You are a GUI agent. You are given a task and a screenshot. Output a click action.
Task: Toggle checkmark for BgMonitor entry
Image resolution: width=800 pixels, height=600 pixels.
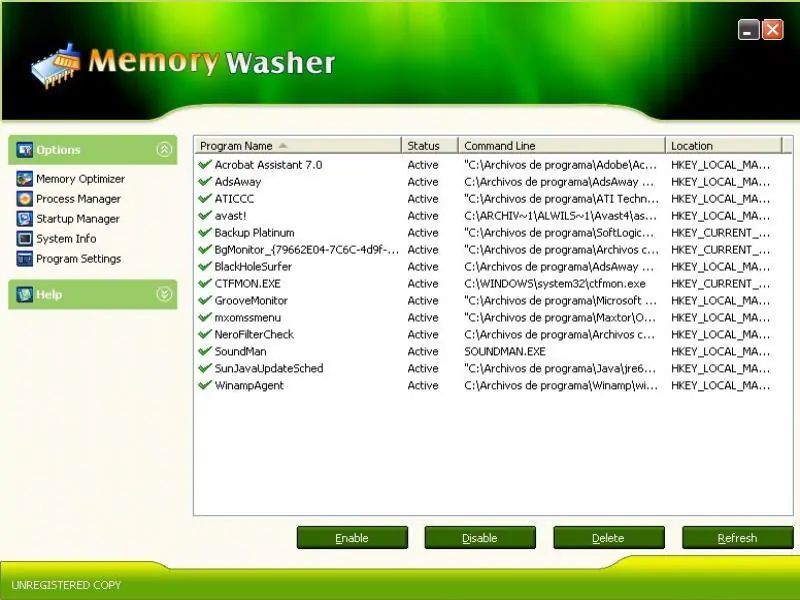pyautogui.click(x=205, y=249)
